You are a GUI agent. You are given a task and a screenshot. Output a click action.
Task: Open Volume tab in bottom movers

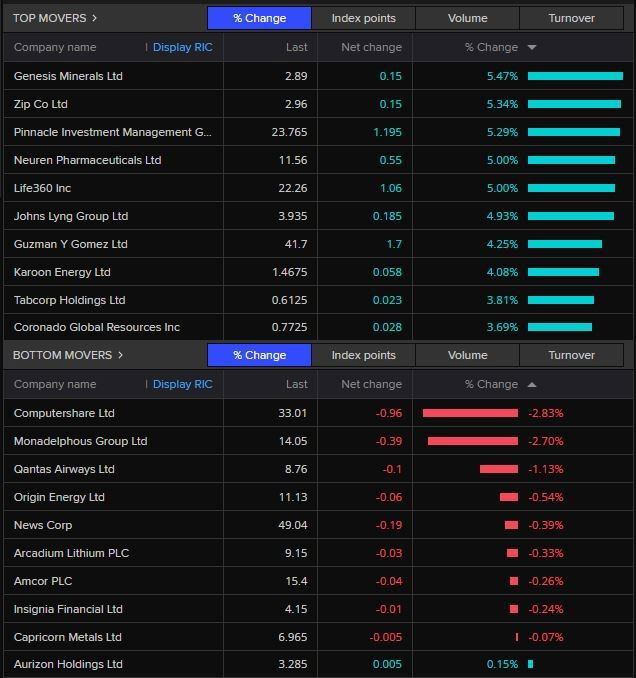click(467, 355)
